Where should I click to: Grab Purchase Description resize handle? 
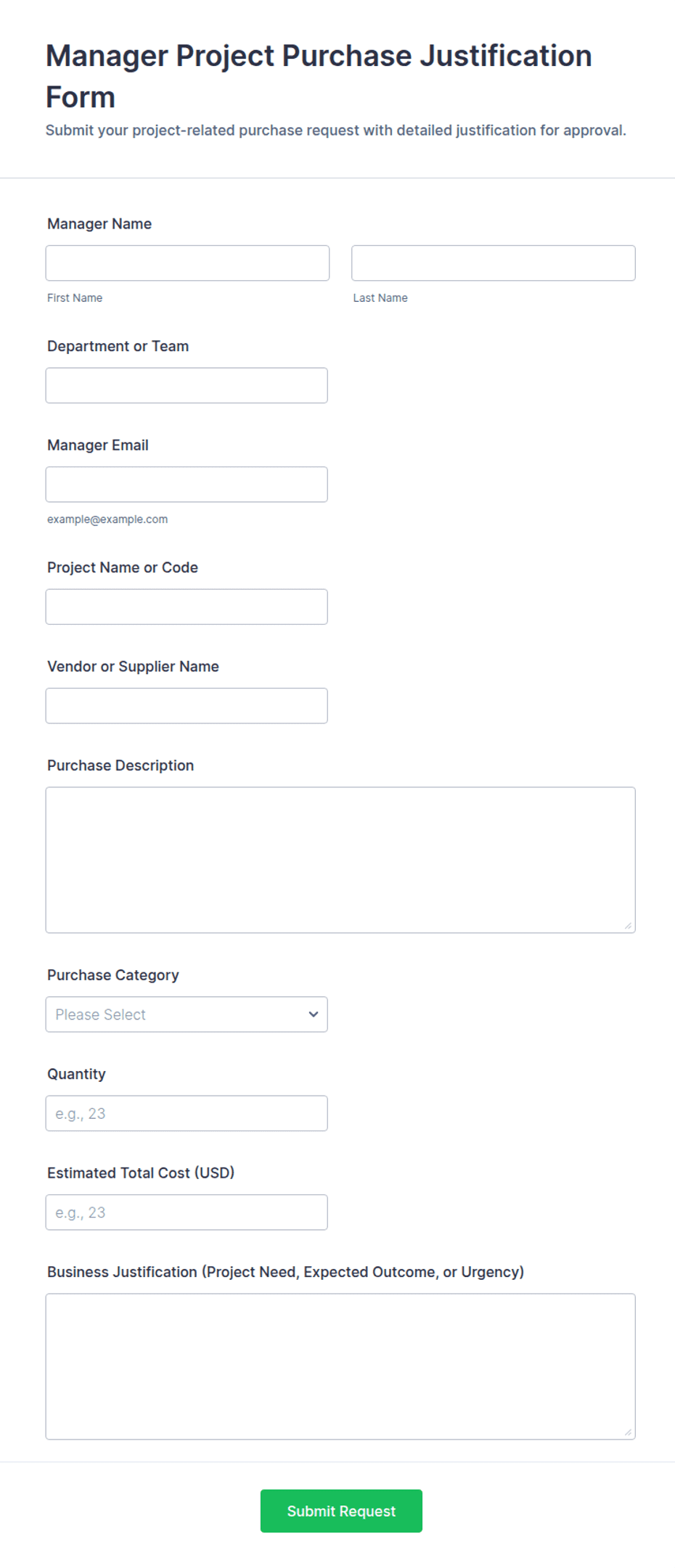pyautogui.click(x=628, y=925)
